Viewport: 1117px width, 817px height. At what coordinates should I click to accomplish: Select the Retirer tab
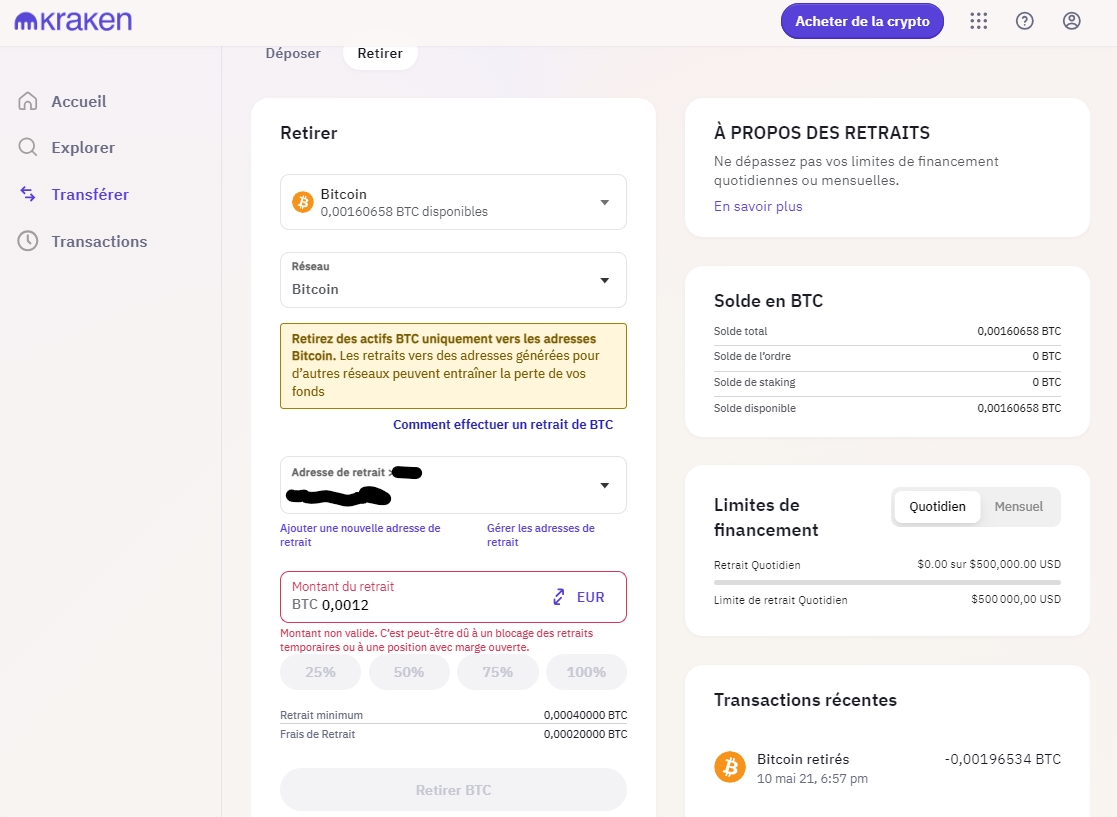point(380,53)
